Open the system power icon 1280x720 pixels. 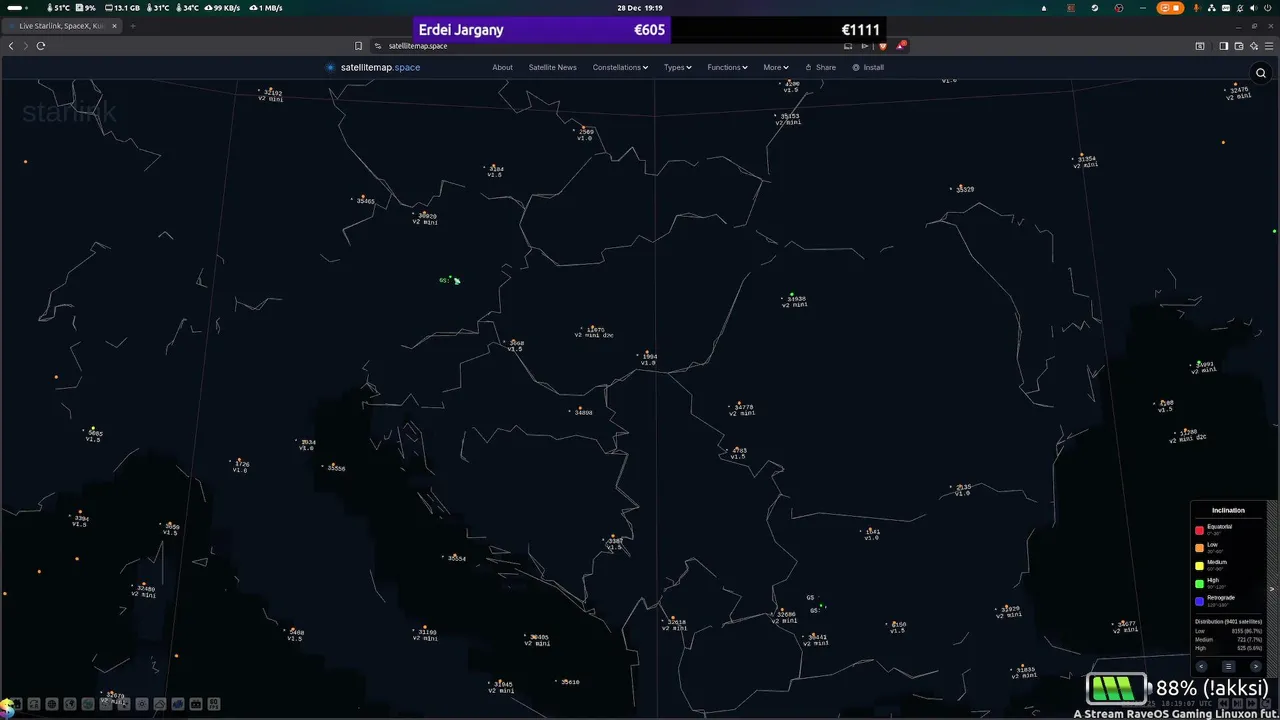pyautogui.click(x=1270, y=8)
